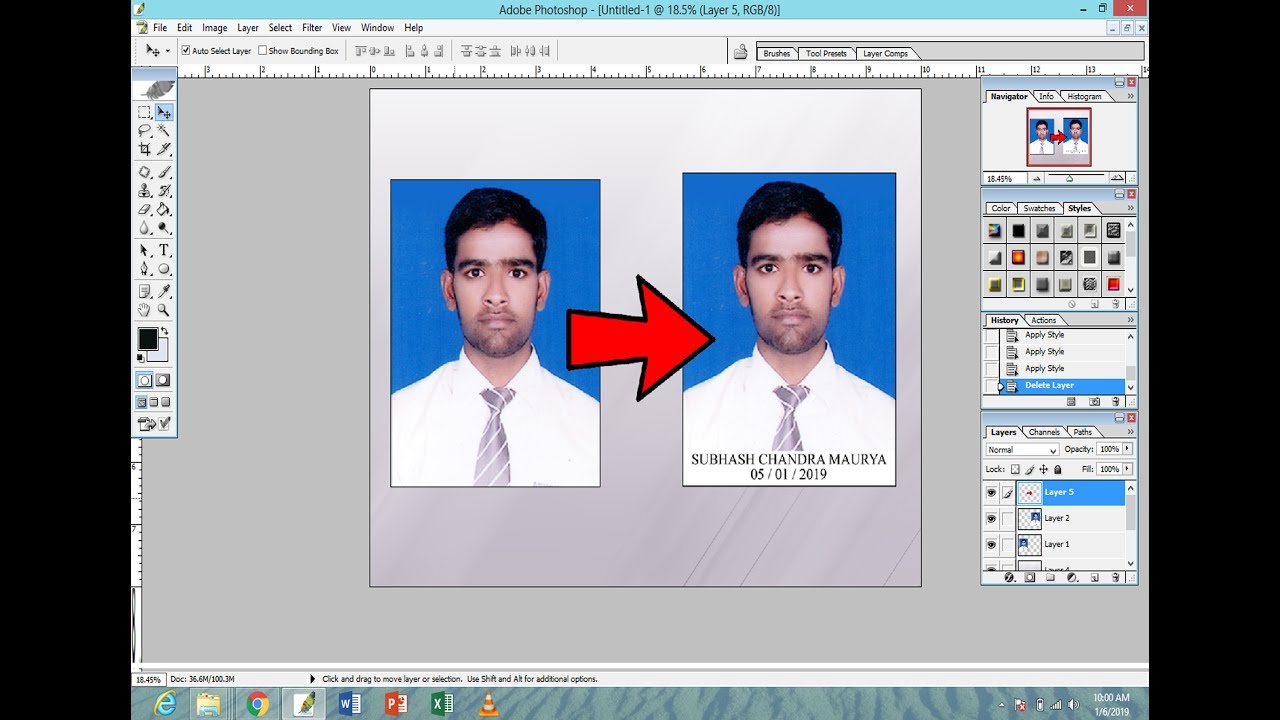
Task: Toggle lock image pixels brush icon
Action: pyautogui.click(x=1029, y=469)
